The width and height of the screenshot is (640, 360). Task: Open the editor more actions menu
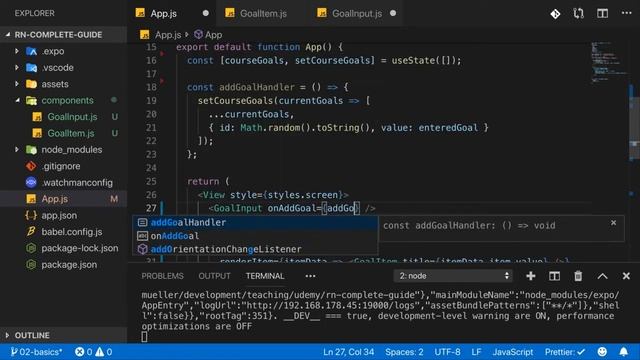(x=627, y=13)
